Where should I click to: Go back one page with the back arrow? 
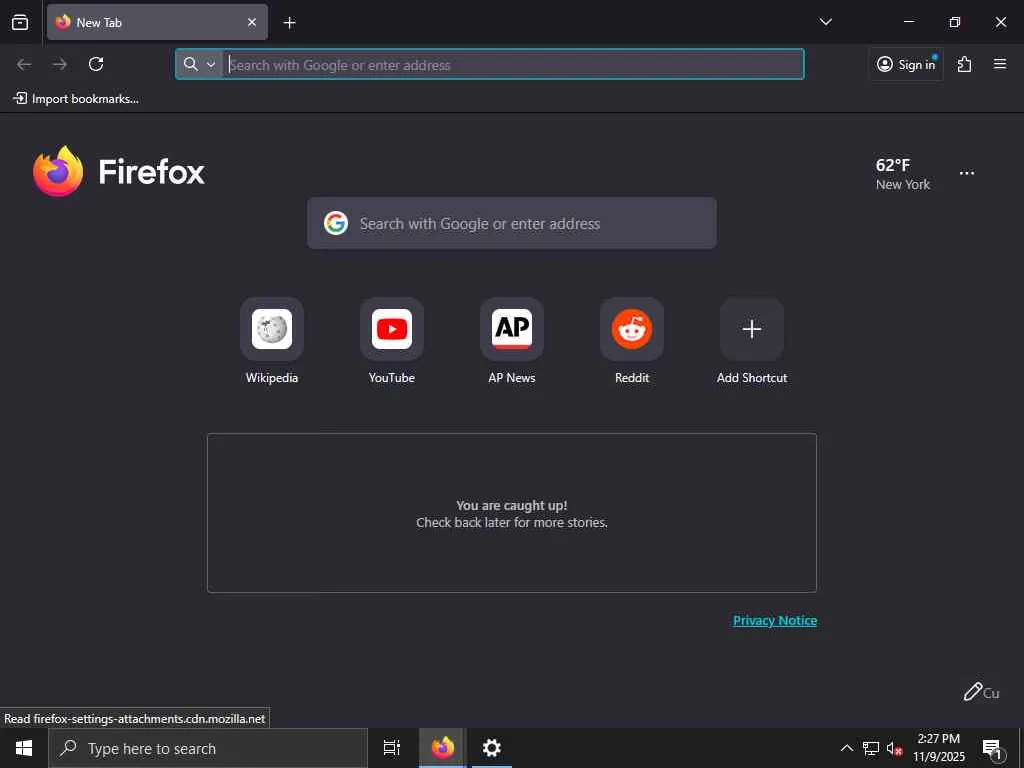[24, 64]
